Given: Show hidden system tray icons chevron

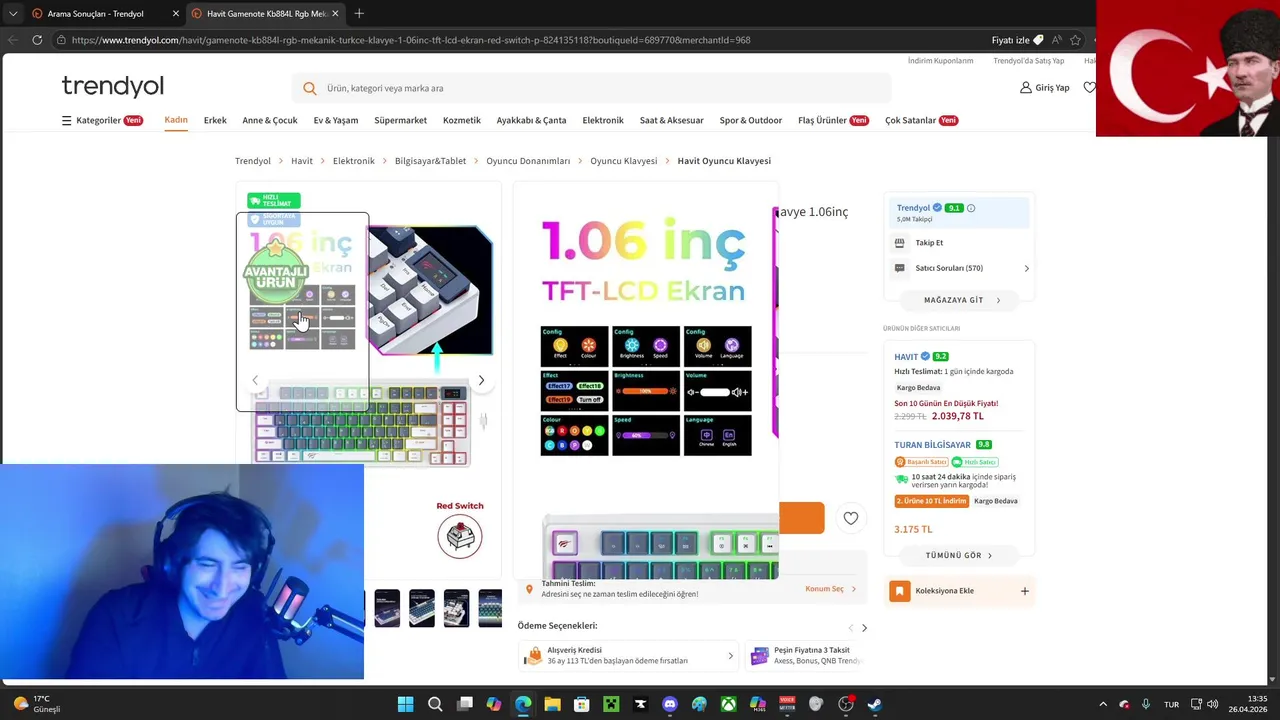Looking at the screenshot, I should (1103, 704).
